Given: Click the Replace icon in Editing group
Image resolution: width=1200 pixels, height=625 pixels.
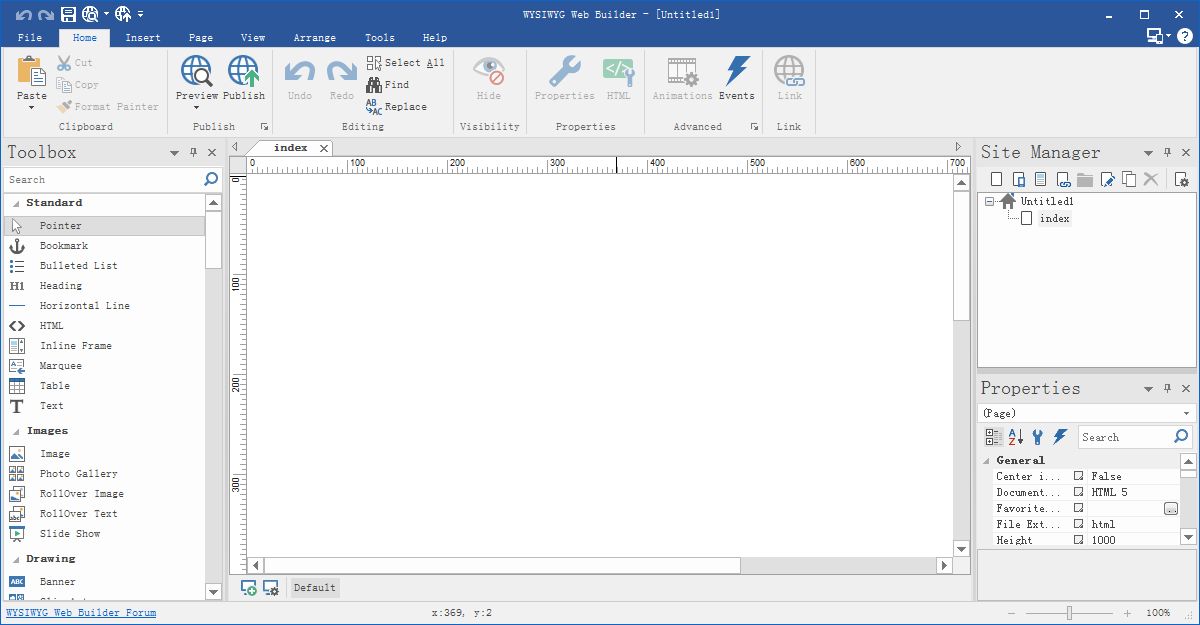Looking at the screenshot, I should (374, 107).
